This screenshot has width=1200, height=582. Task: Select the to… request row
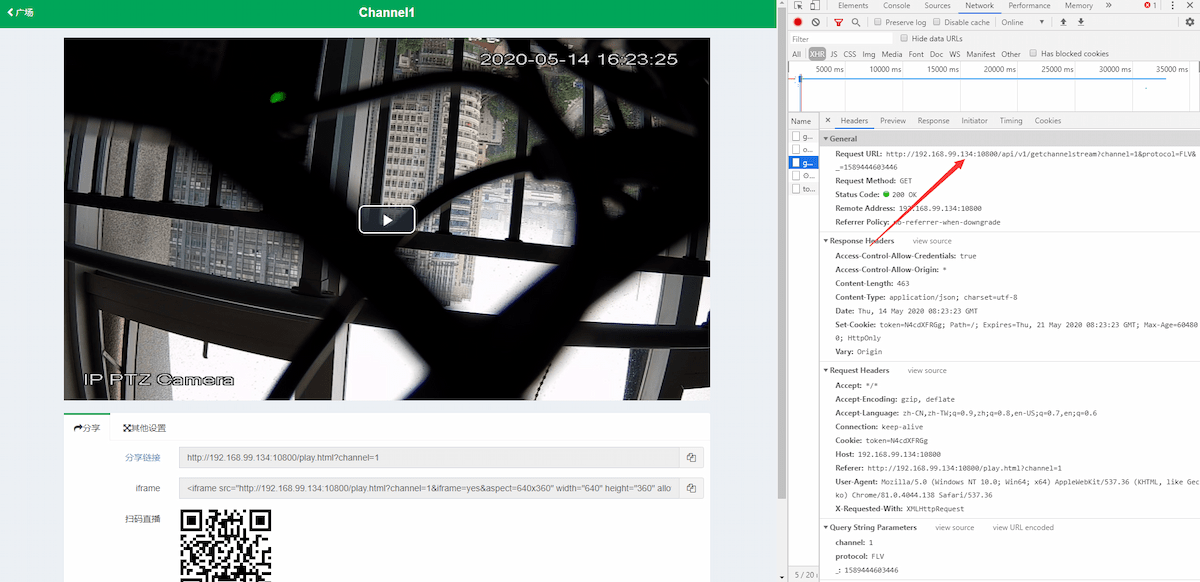pos(803,188)
